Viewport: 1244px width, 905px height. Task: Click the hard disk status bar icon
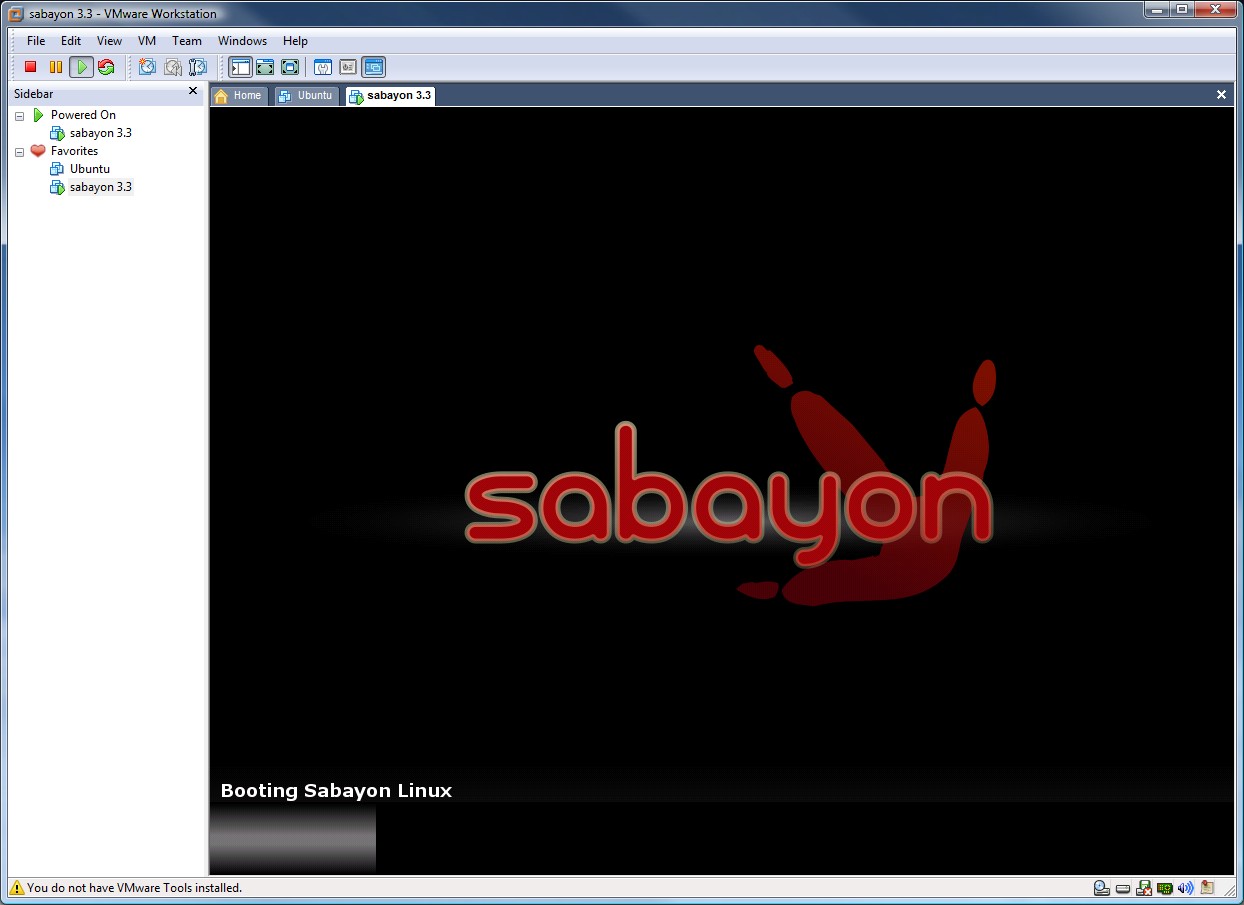(x=1123, y=888)
